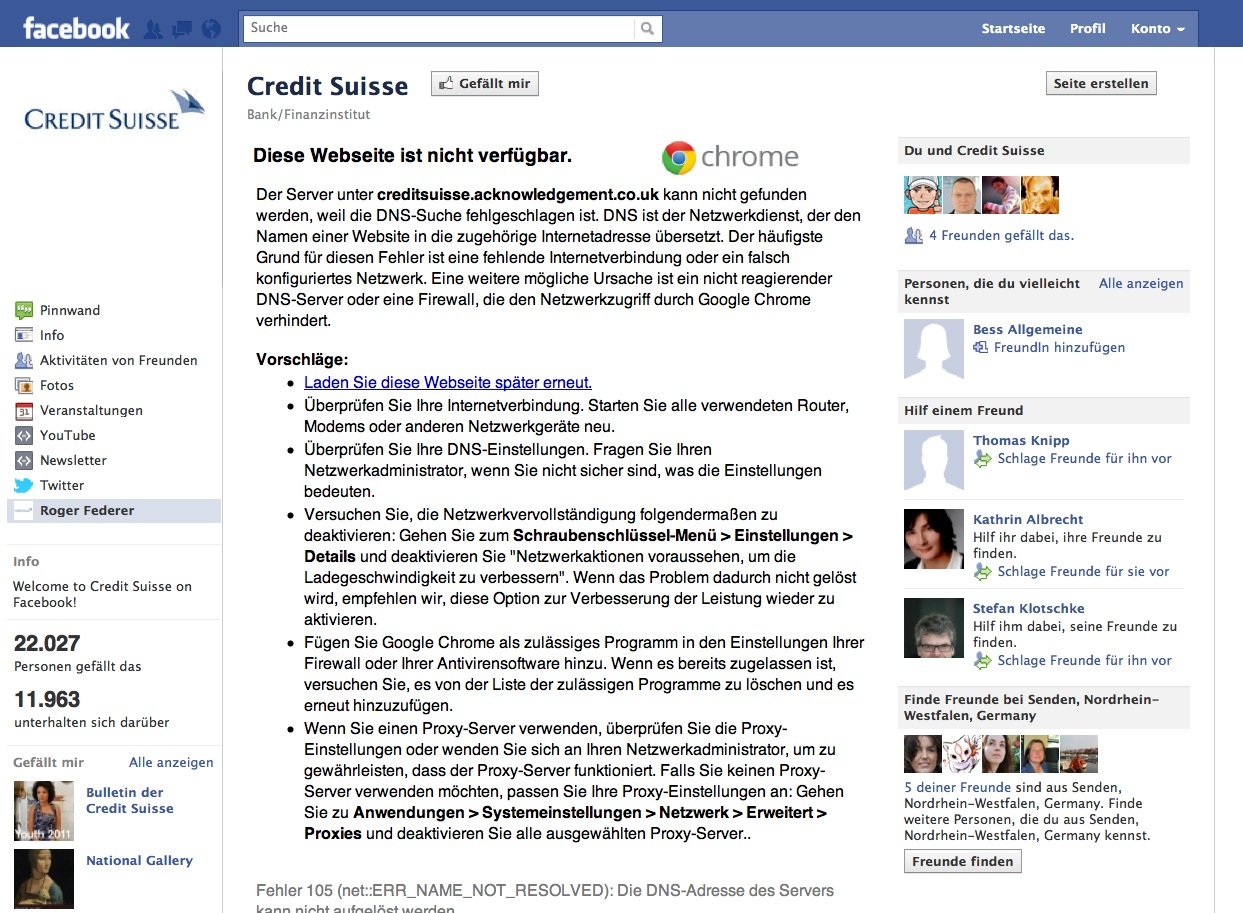Click the Credit Suisse logo image

(x=114, y=110)
